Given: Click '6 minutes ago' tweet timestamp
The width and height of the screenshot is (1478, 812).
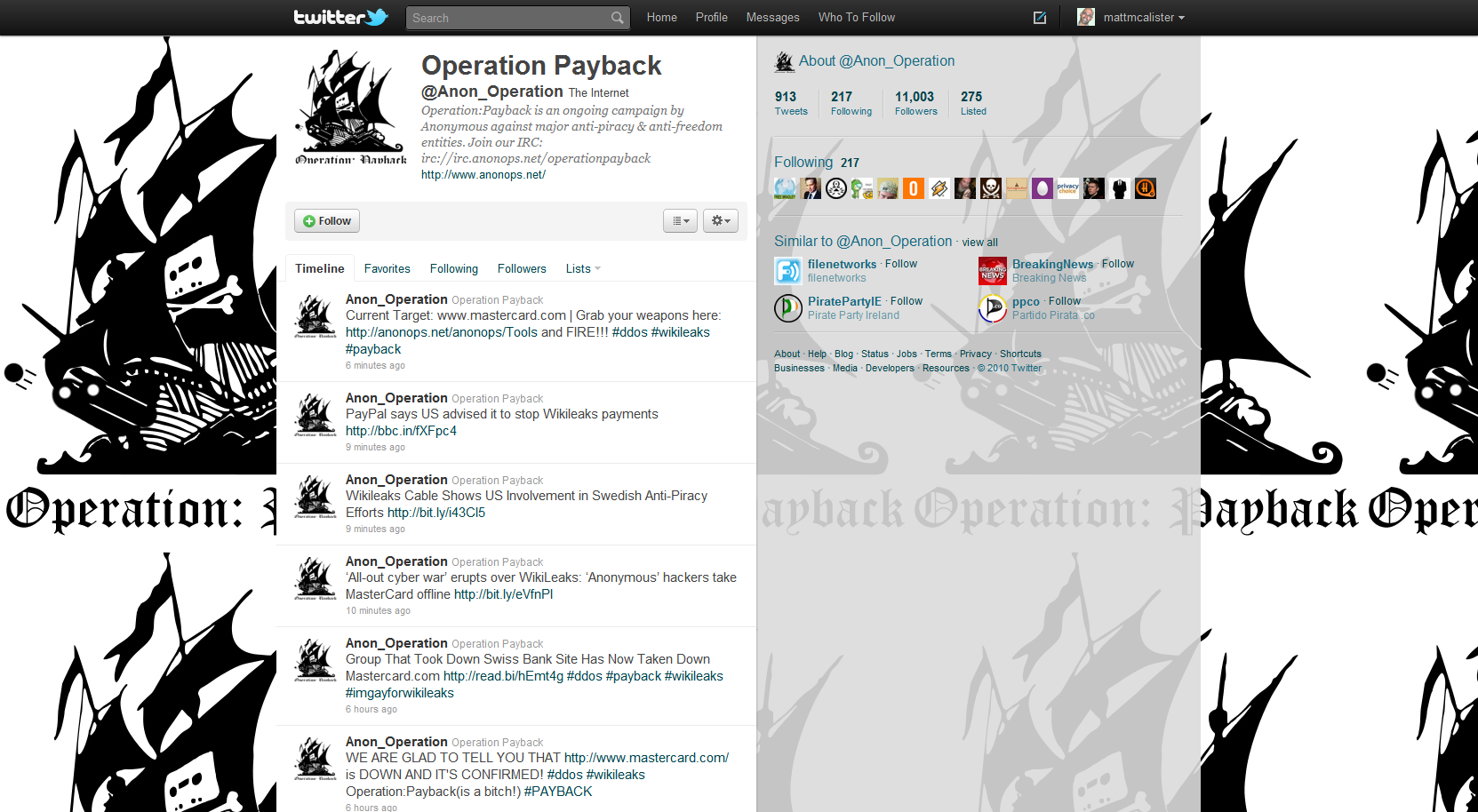Looking at the screenshot, I should click(x=375, y=365).
